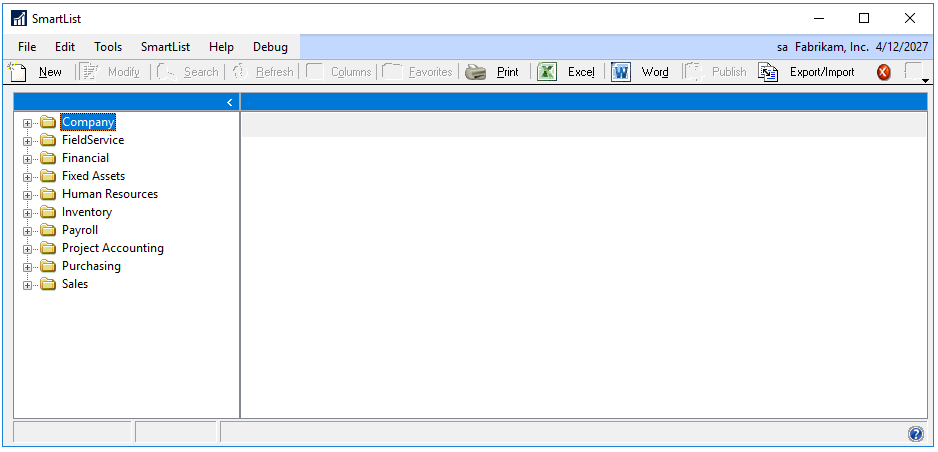Expand the Payroll tree node
938x452 pixels.
click(x=27, y=231)
